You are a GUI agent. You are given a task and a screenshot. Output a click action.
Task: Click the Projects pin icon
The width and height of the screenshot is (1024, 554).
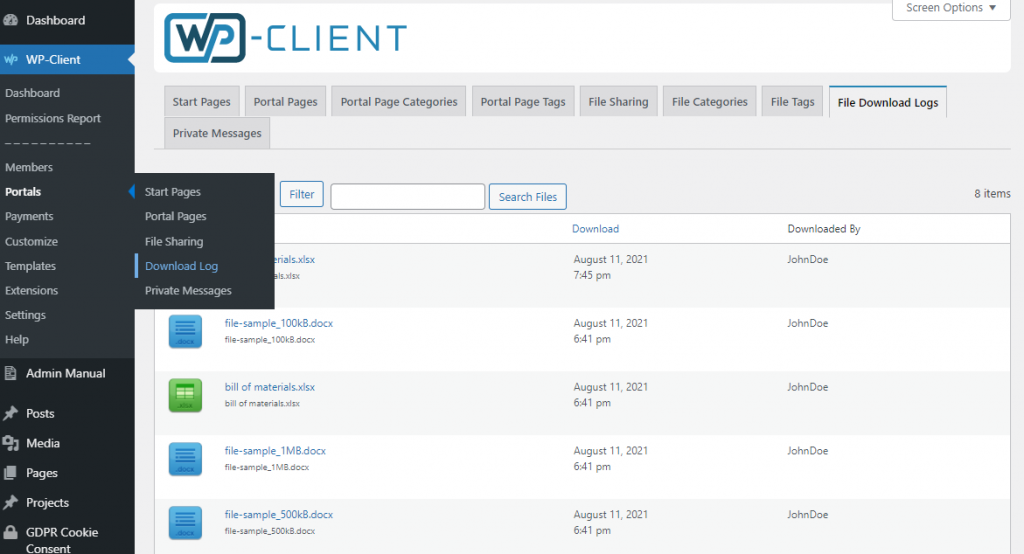(10, 502)
